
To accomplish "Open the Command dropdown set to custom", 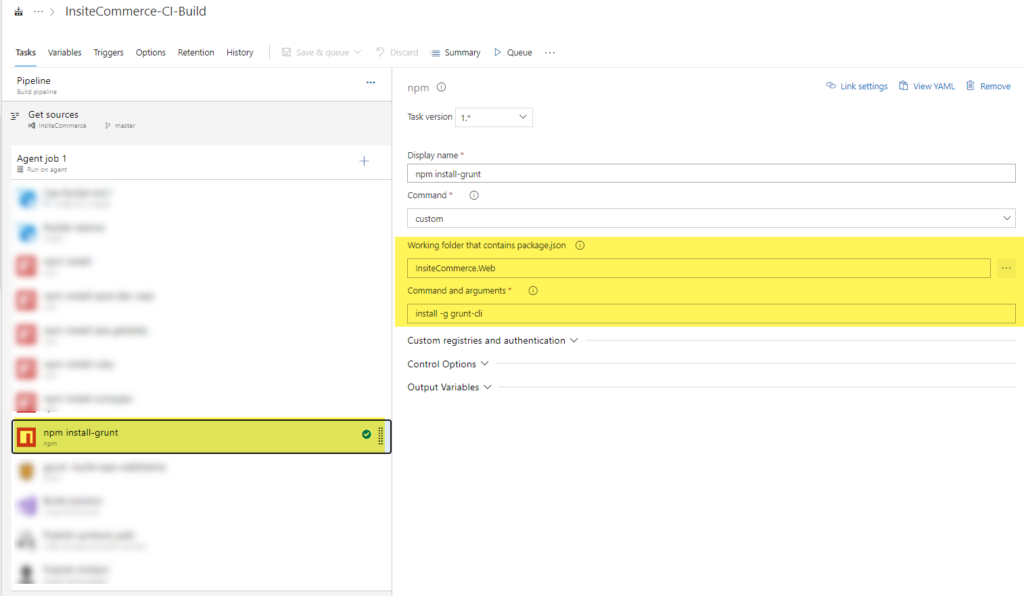I will point(711,219).
